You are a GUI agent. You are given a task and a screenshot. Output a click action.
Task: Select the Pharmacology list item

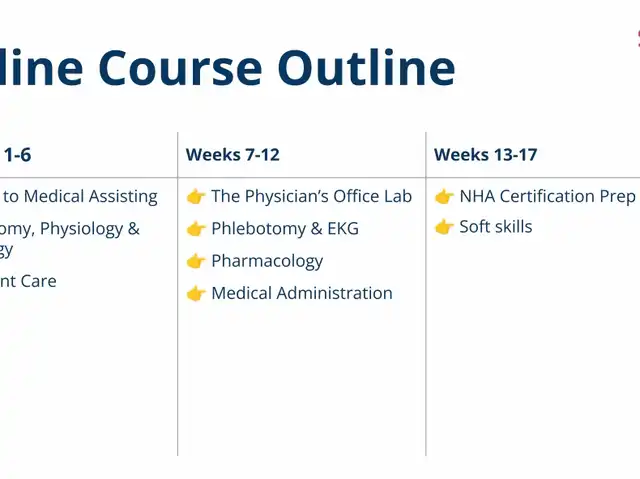(x=267, y=261)
